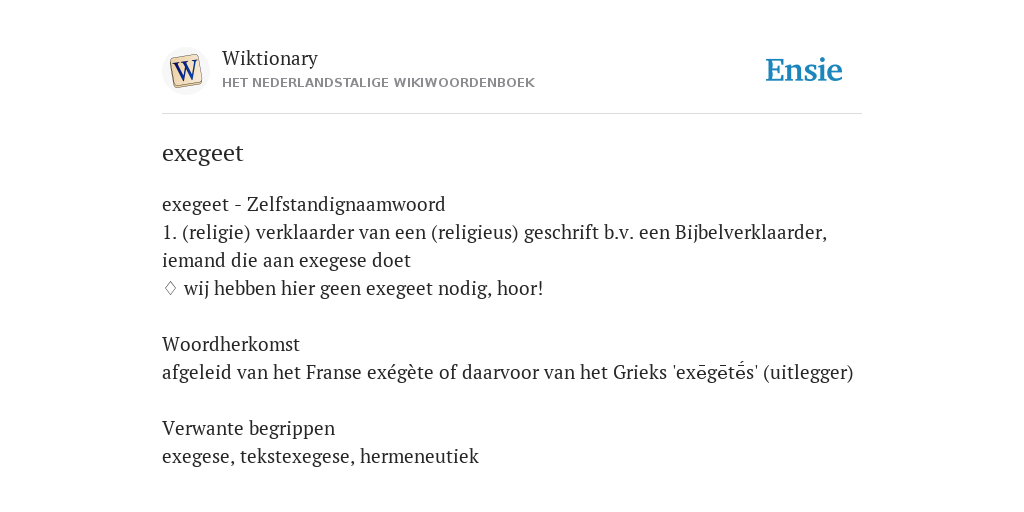The image size is (1024, 512).
Task: Click the word (uitlegger) in the etymology
Action: (808, 373)
